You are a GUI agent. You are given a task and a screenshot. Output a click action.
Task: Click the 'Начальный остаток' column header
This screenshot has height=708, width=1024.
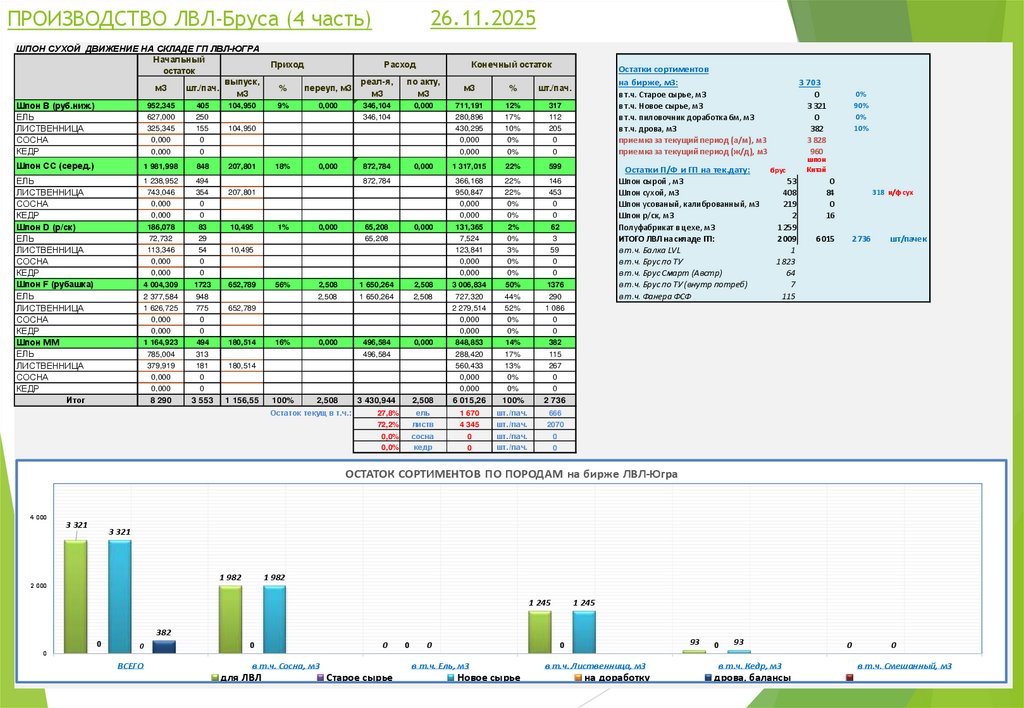pyautogui.click(x=179, y=65)
